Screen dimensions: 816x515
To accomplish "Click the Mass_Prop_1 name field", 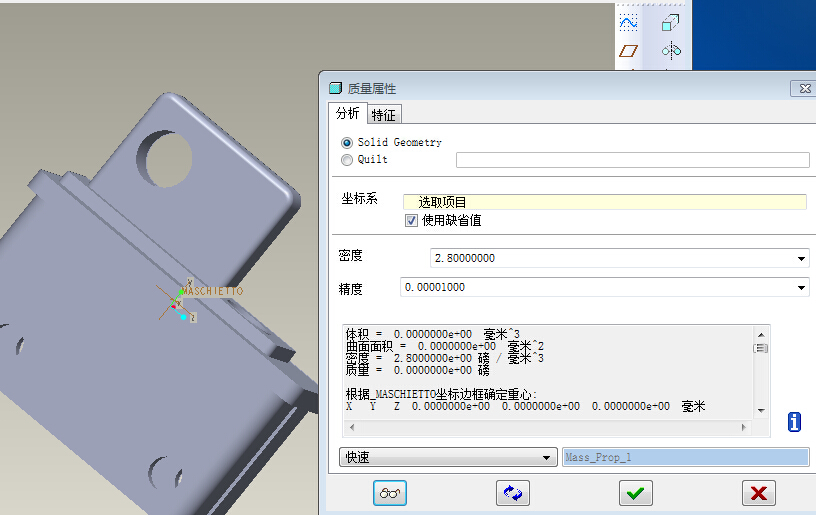I will [685, 457].
